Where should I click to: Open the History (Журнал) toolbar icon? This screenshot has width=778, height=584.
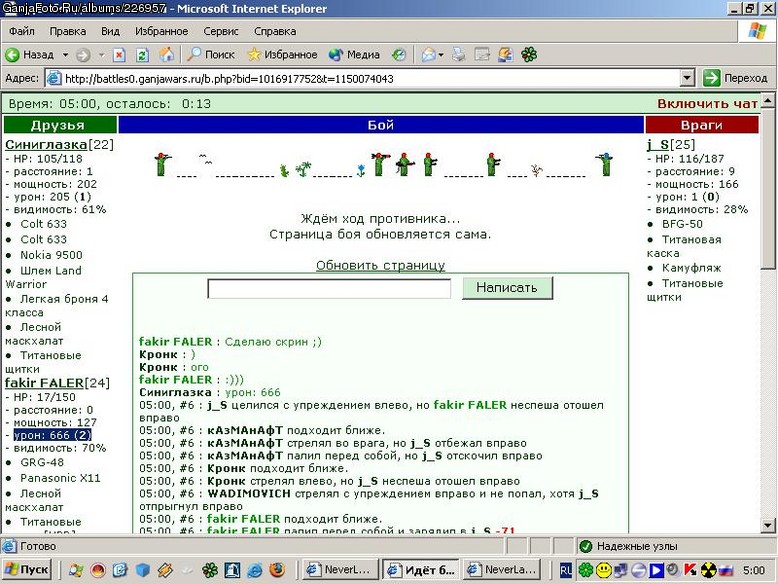click(x=399, y=55)
